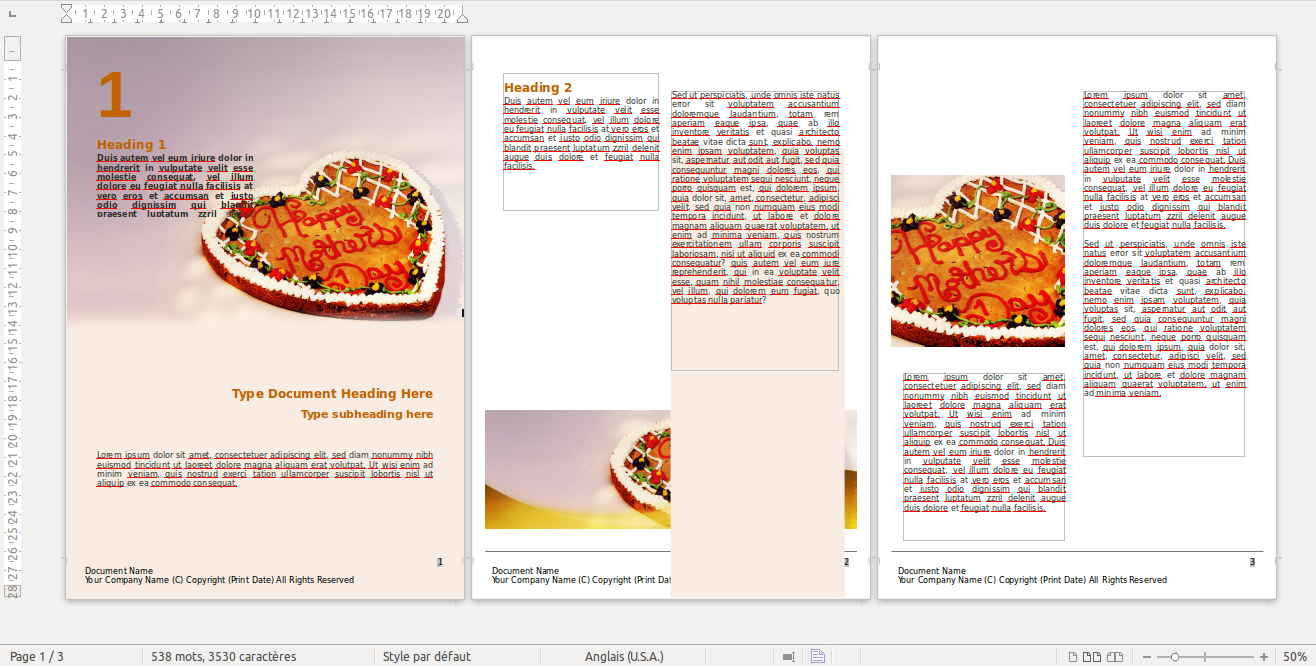The image size is (1316, 666).
Task: Open the 50% zoom level options
Action: coord(1293,657)
